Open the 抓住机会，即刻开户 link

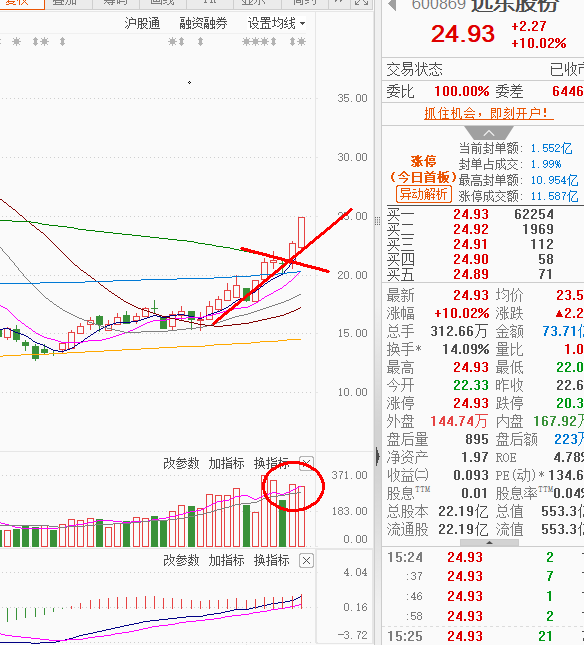(489, 113)
